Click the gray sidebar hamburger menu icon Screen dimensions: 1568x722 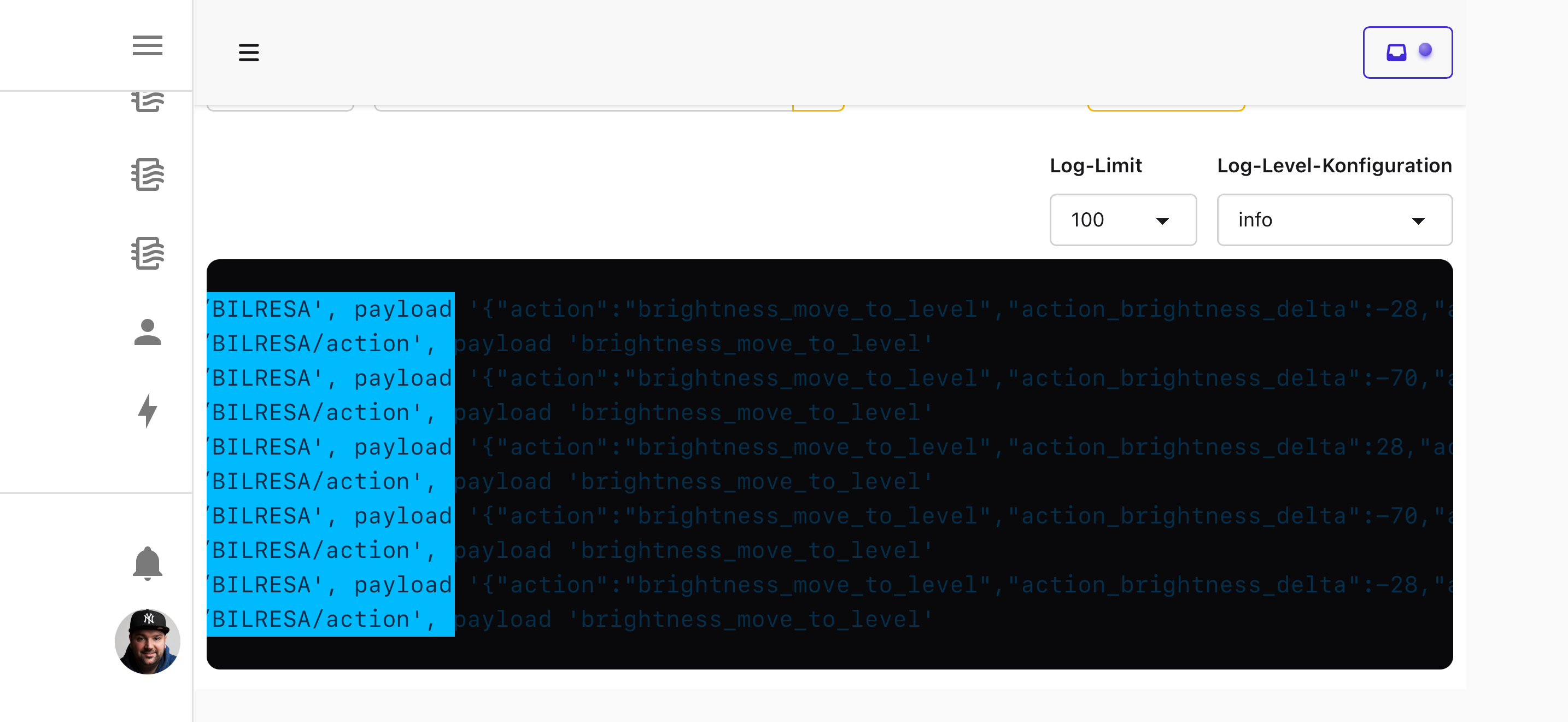(147, 45)
